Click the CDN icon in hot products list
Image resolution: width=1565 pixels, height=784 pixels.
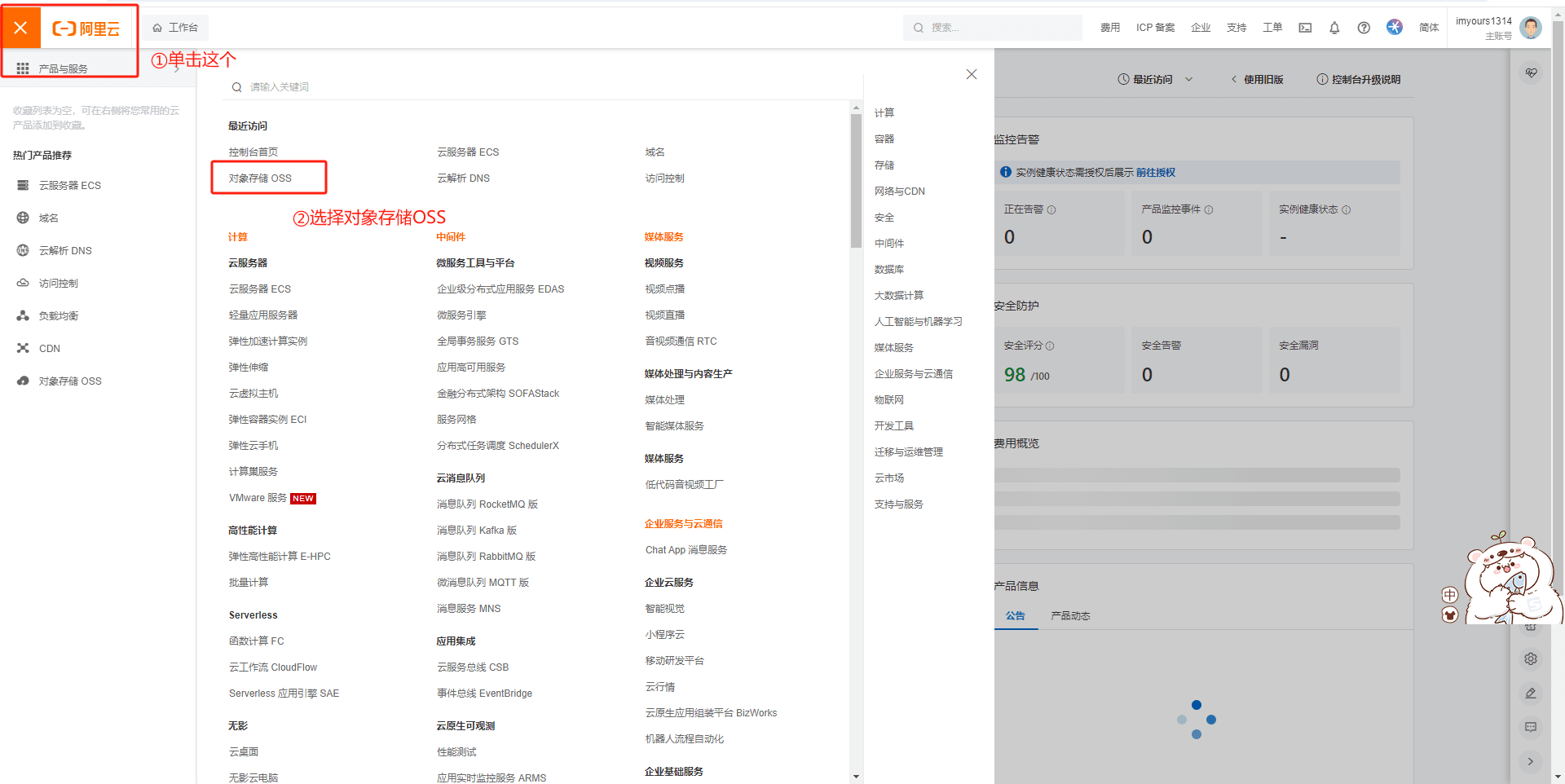tap(23, 348)
